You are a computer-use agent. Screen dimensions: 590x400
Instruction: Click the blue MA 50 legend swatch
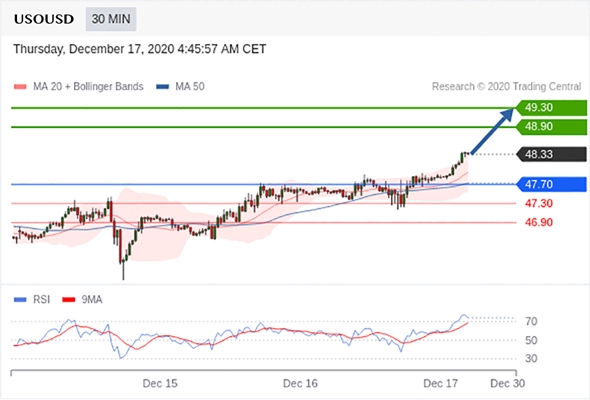(x=163, y=87)
